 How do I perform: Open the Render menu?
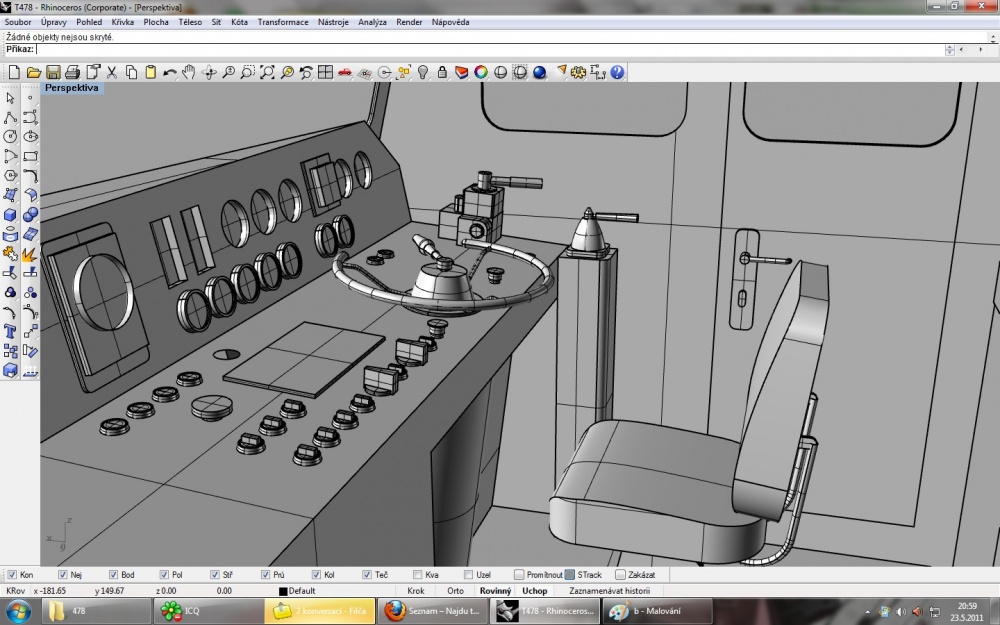409,22
